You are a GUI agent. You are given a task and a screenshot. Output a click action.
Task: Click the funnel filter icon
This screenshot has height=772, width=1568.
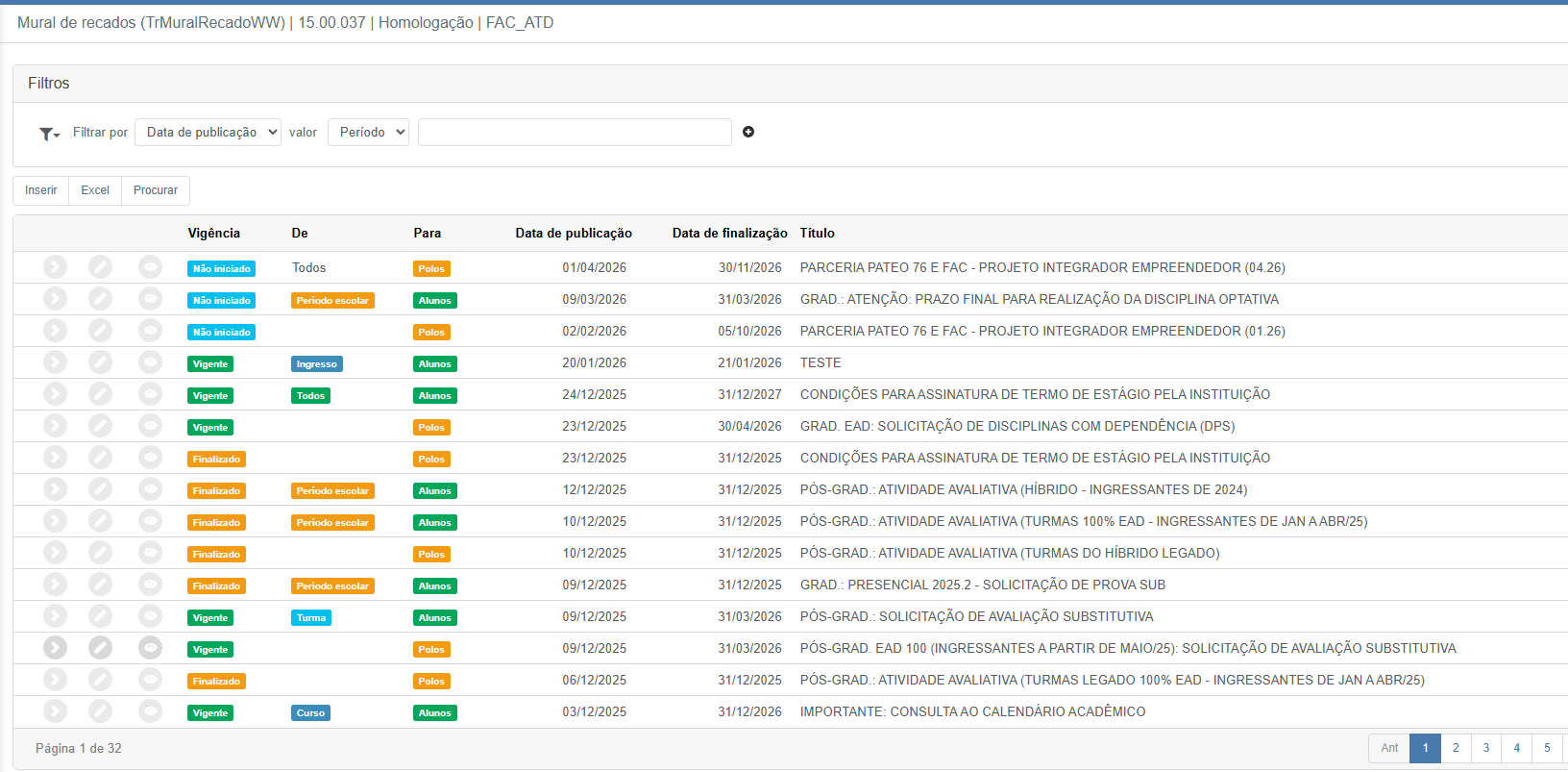pyautogui.click(x=48, y=134)
